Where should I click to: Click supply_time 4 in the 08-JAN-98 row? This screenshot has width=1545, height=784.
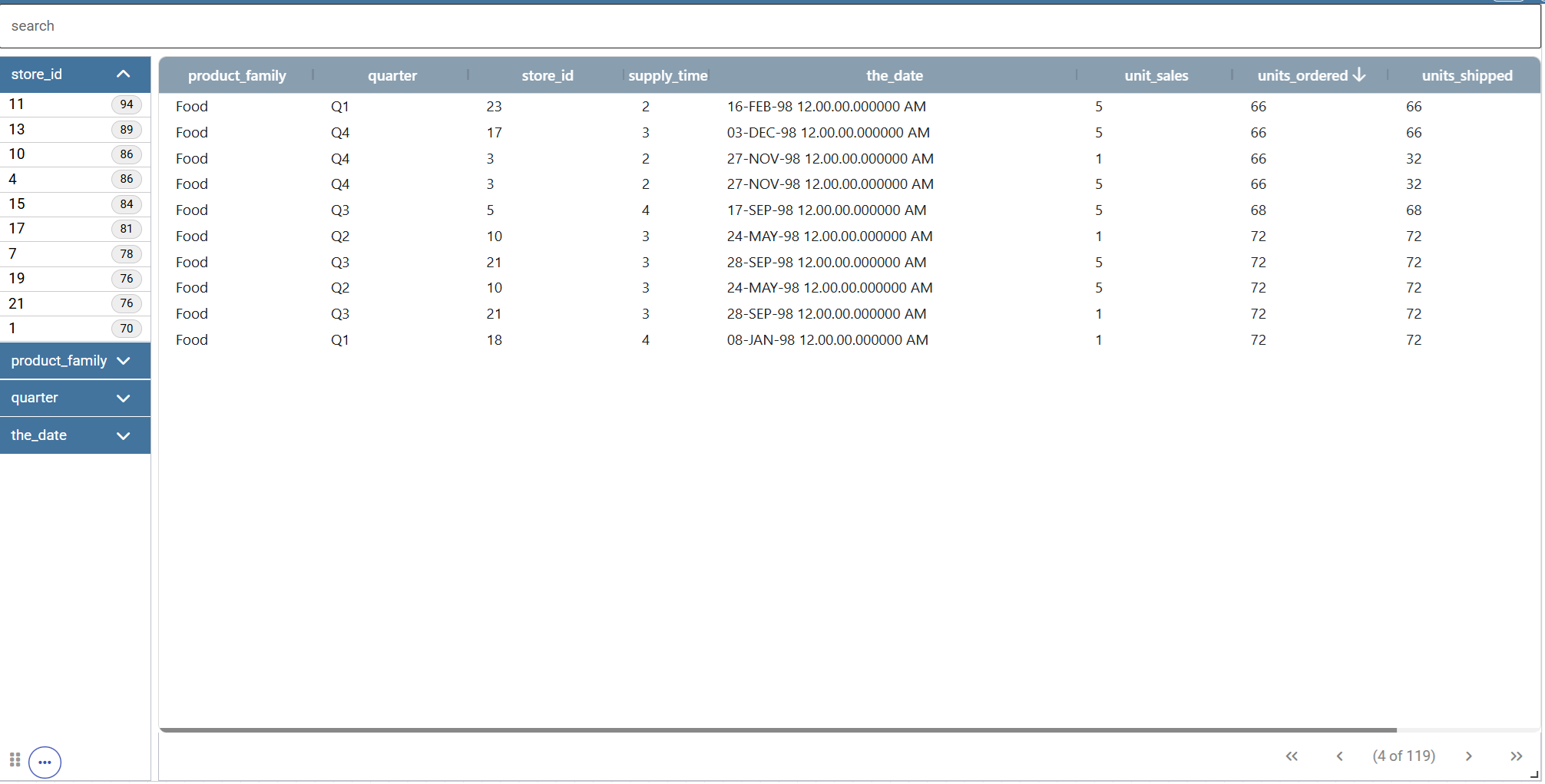pos(646,340)
